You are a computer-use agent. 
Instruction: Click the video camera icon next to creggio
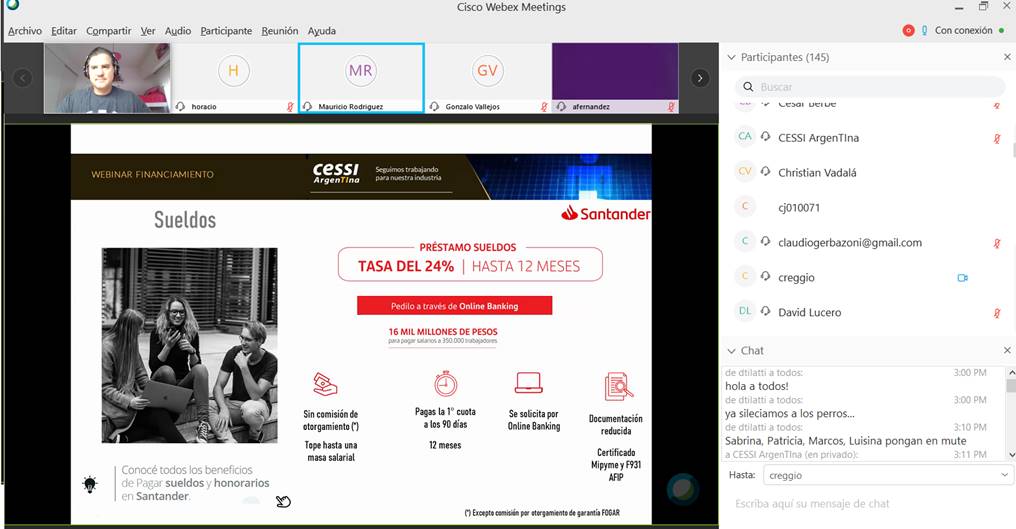[x=962, y=277]
